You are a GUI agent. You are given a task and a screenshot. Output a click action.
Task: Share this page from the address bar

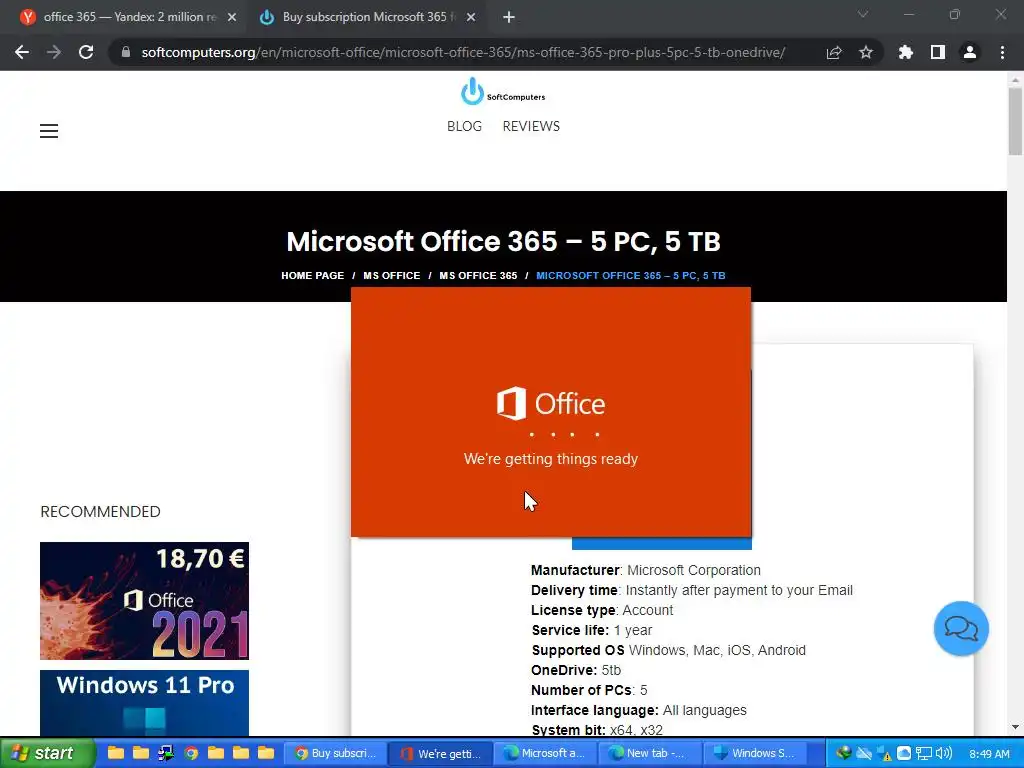pyautogui.click(x=834, y=53)
